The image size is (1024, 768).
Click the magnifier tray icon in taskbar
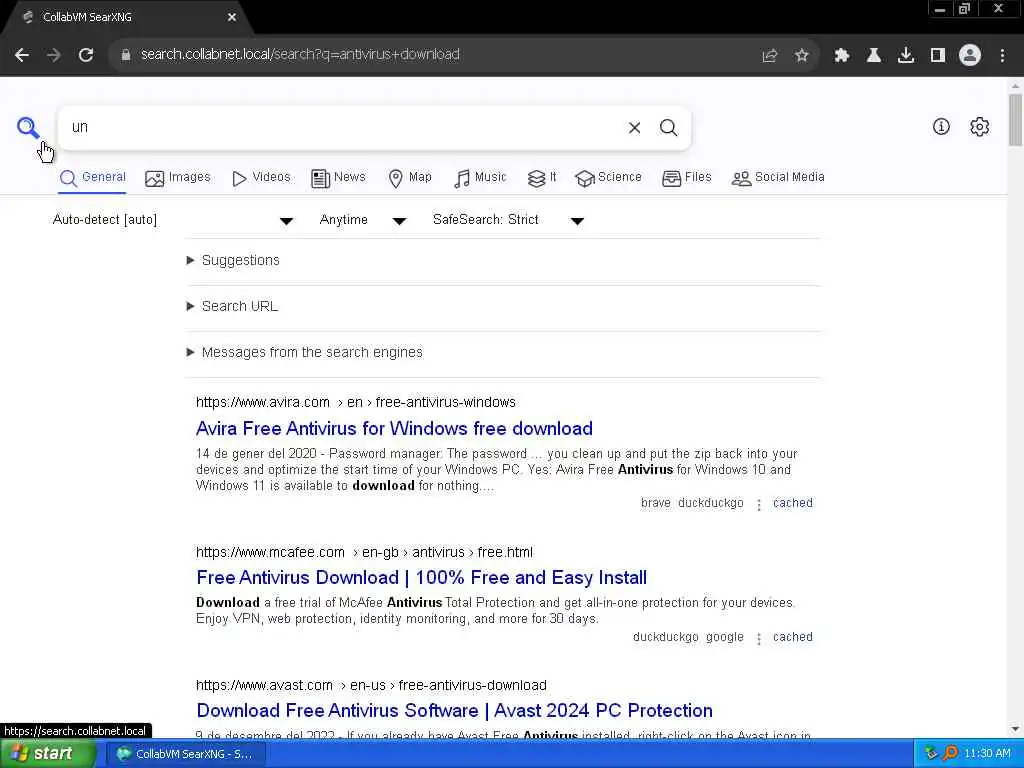pos(950,754)
